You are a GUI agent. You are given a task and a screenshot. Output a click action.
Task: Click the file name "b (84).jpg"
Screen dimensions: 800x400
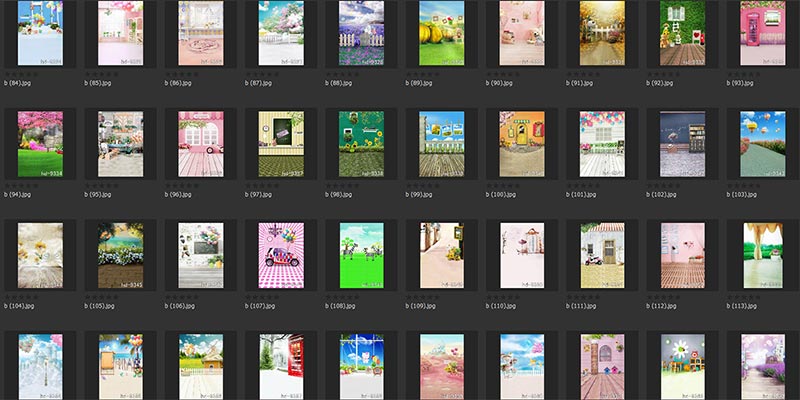(x=17, y=83)
